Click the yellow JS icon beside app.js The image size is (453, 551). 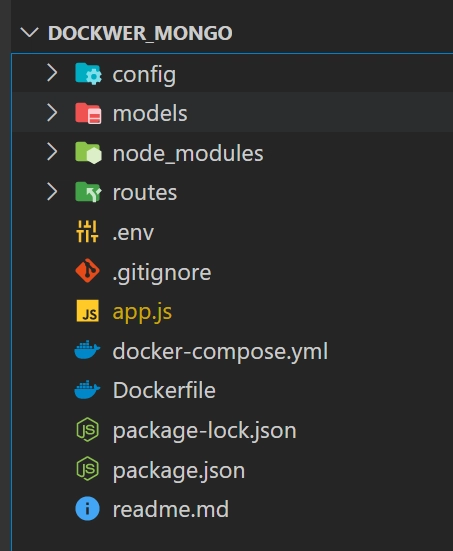pyautogui.click(x=88, y=311)
